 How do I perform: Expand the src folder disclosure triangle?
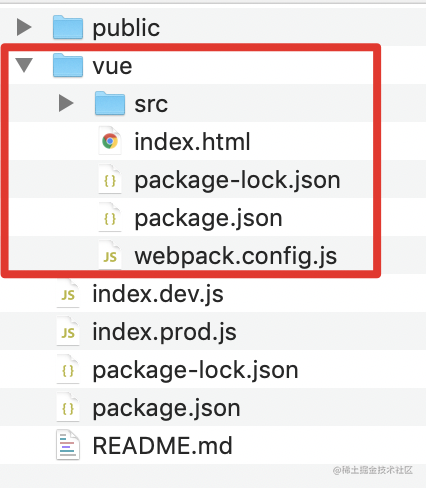click(x=66, y=103)
